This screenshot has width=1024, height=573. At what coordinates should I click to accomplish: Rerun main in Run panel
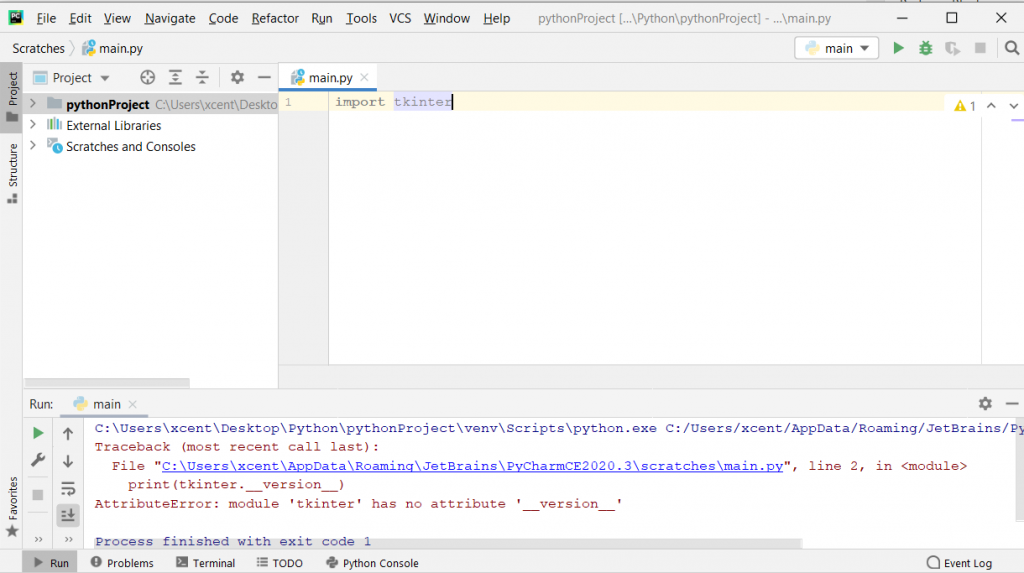[38, 433]
